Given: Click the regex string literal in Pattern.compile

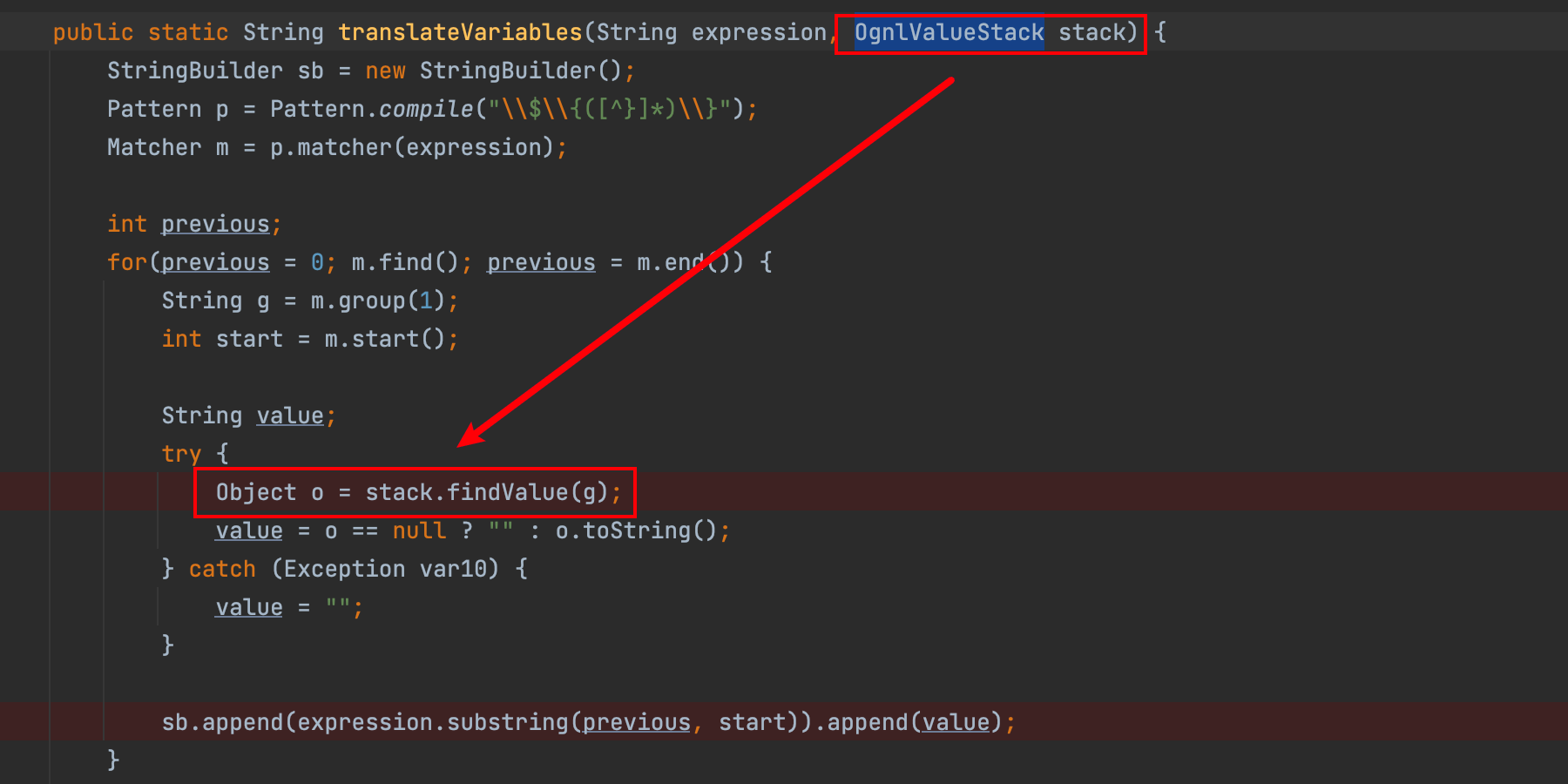Looking at the screenshot, I should tap(610, 110).
